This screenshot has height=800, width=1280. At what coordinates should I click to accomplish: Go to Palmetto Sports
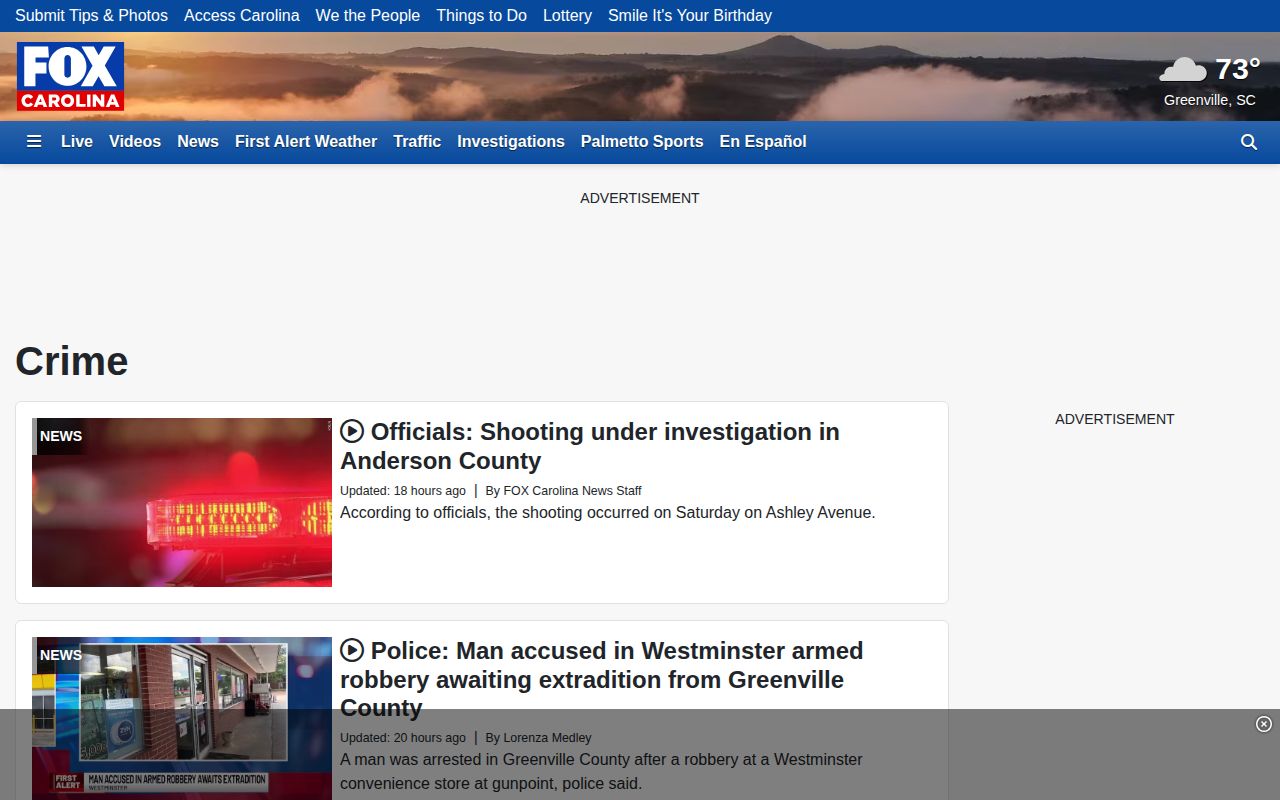(x=642, y=142)
